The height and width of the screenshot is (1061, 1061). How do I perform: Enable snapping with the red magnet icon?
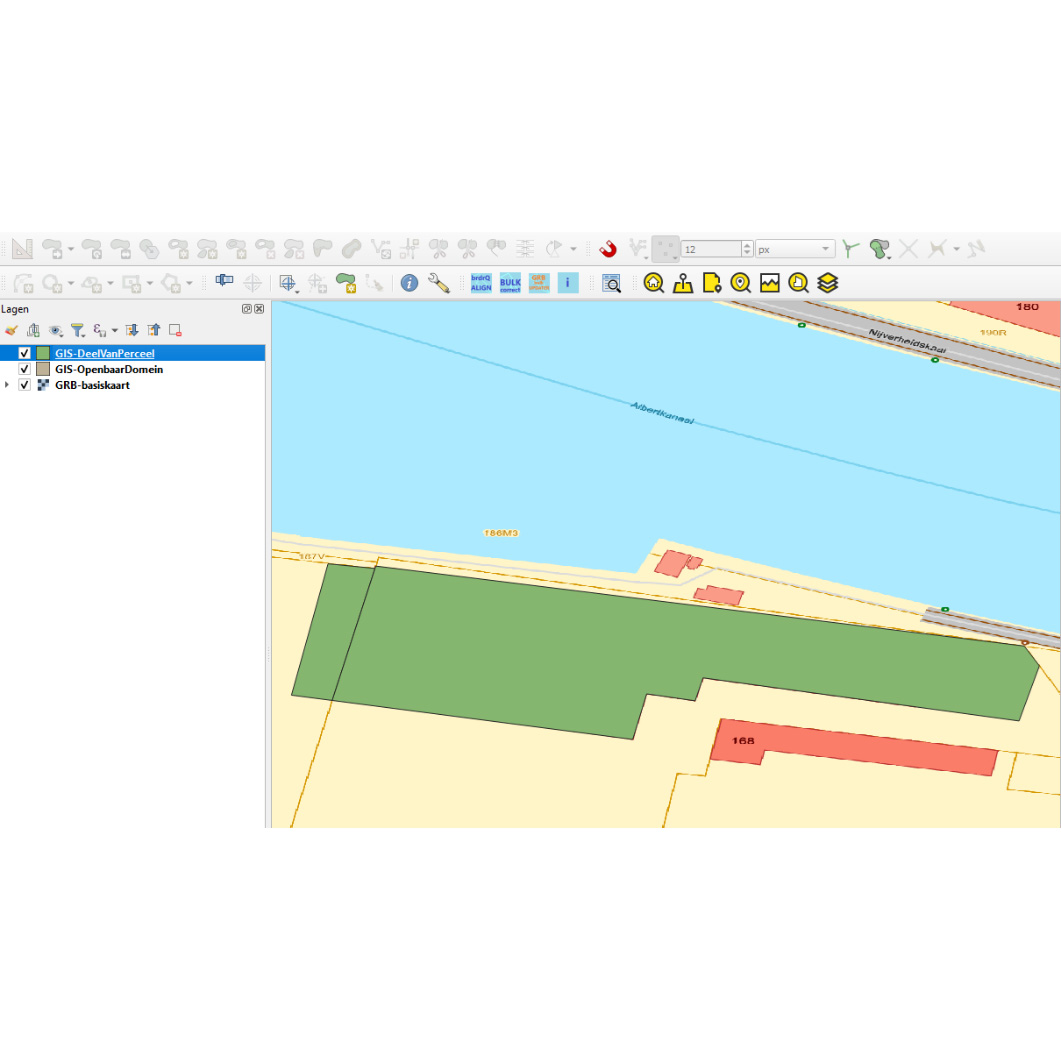point(608,249)
